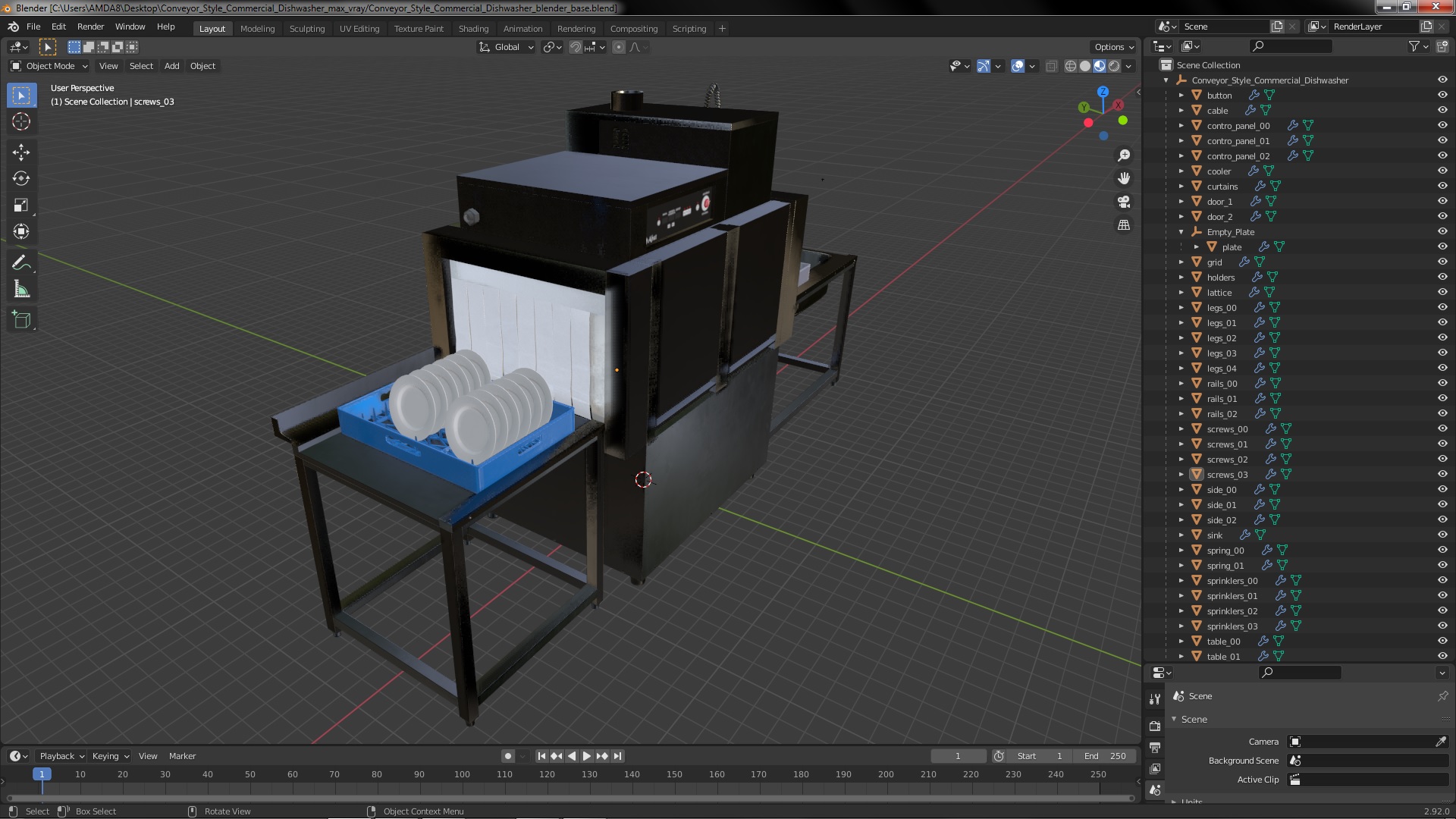Switch to rendered viewport shading
The width and height of the screenshot is (1456, 819).
pos(1114,66)
